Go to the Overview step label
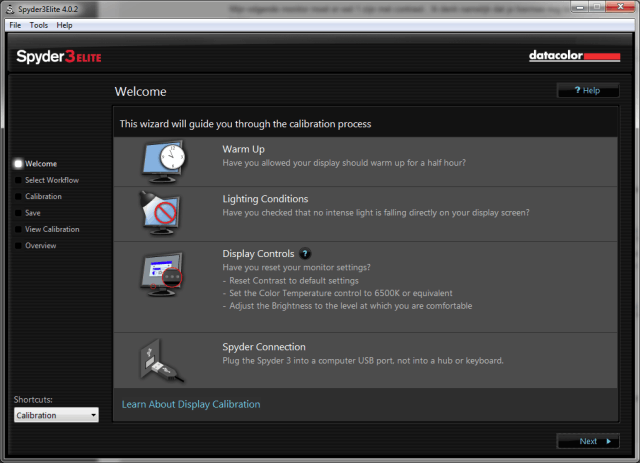The height and width of the screenshot is (463, 640). point(41,245)
